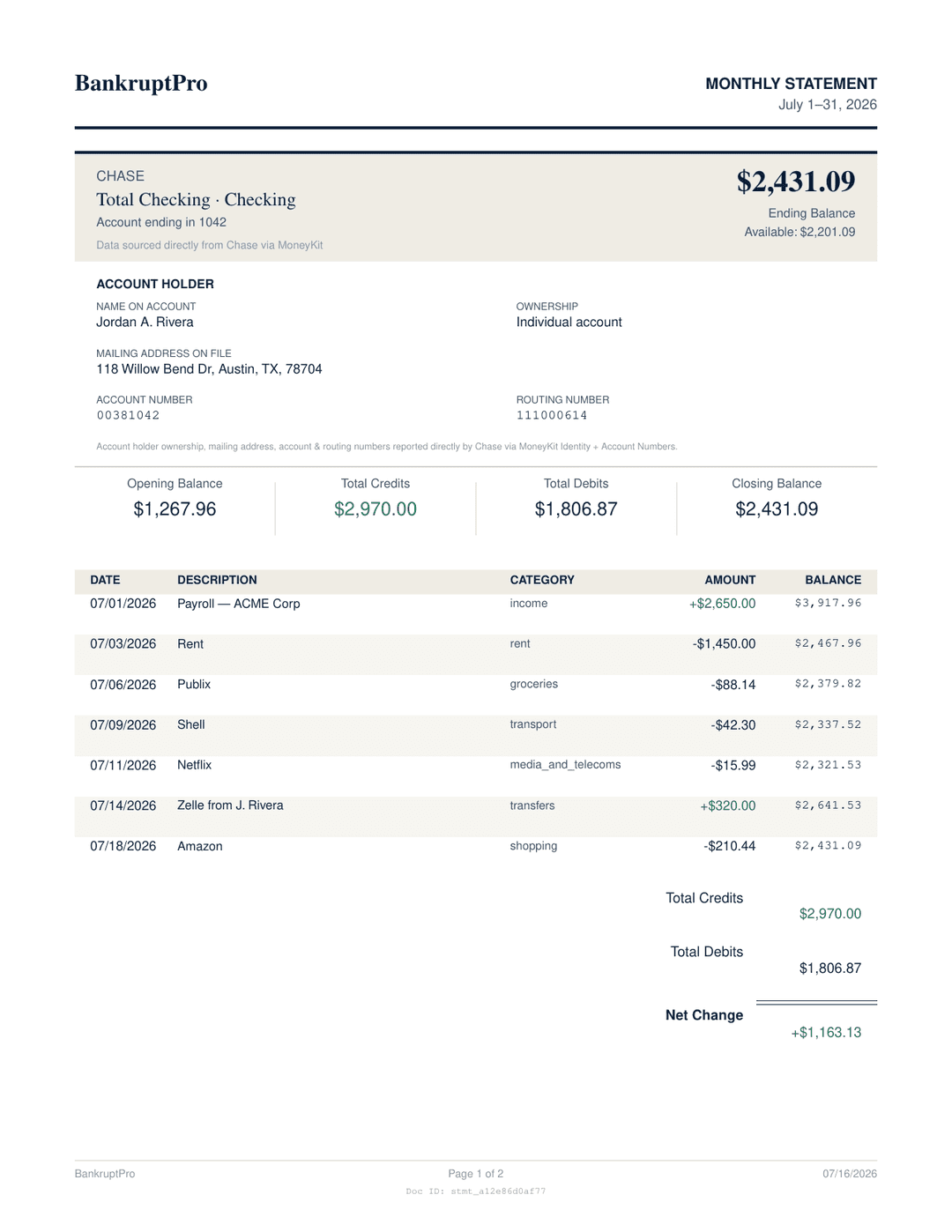This screenshot has height=1232, width=952.
Task: Click the income category cell
Action: click(529, 605)
